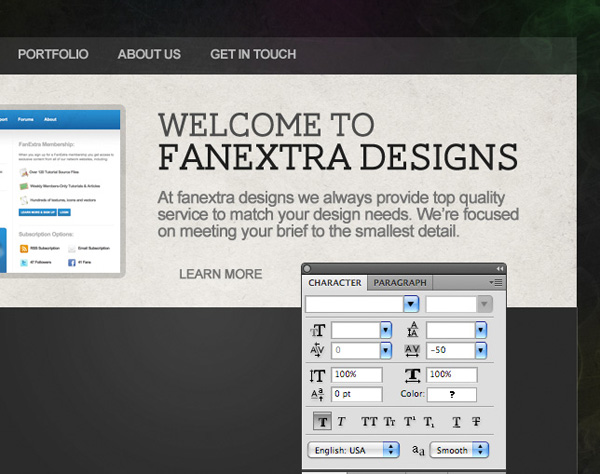The image size is (600, 474).
Task: Collapse the panel with double-arrow icon
Action: 500,269
